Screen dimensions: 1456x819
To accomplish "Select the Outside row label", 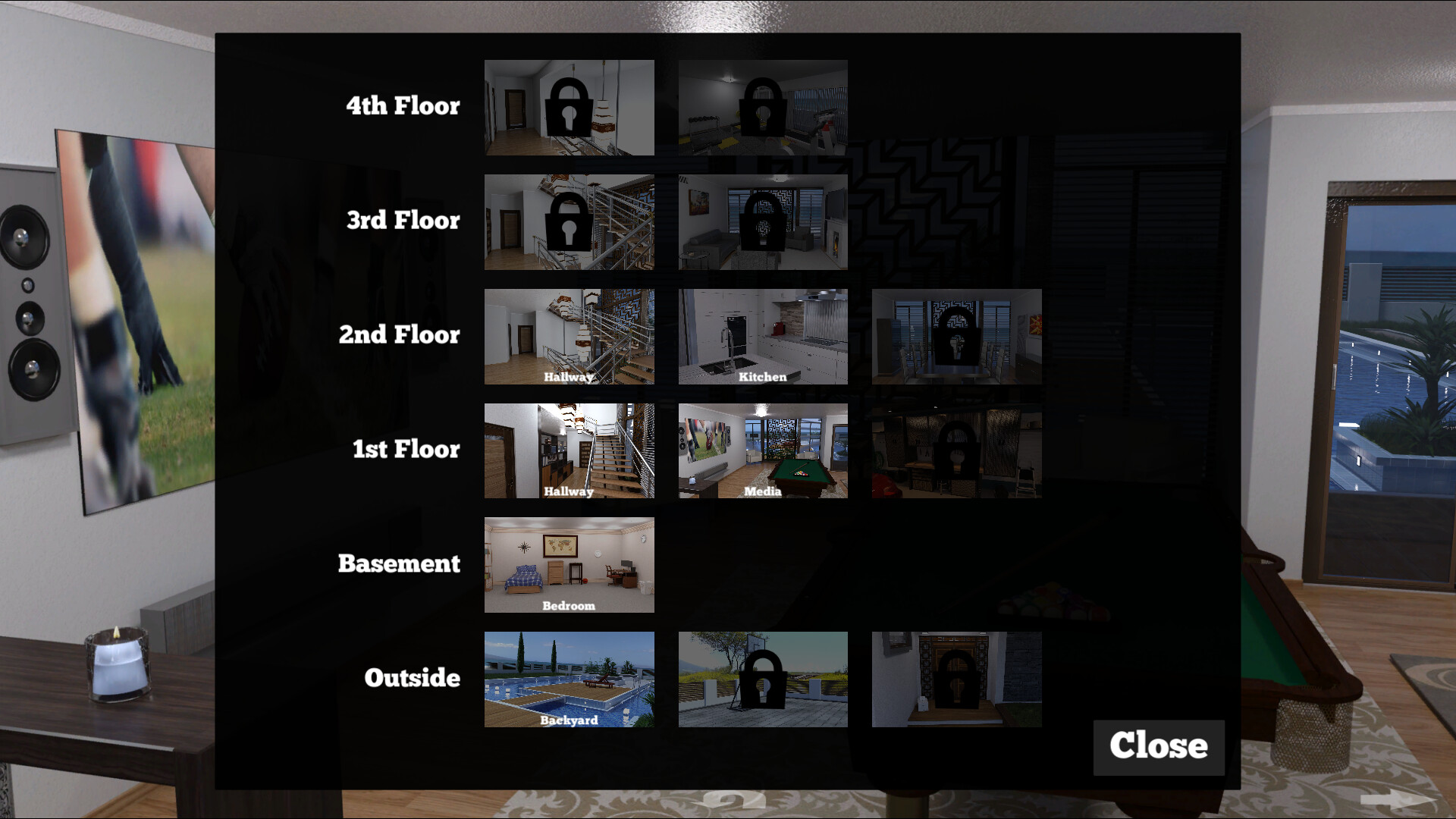I will (411, 677).
